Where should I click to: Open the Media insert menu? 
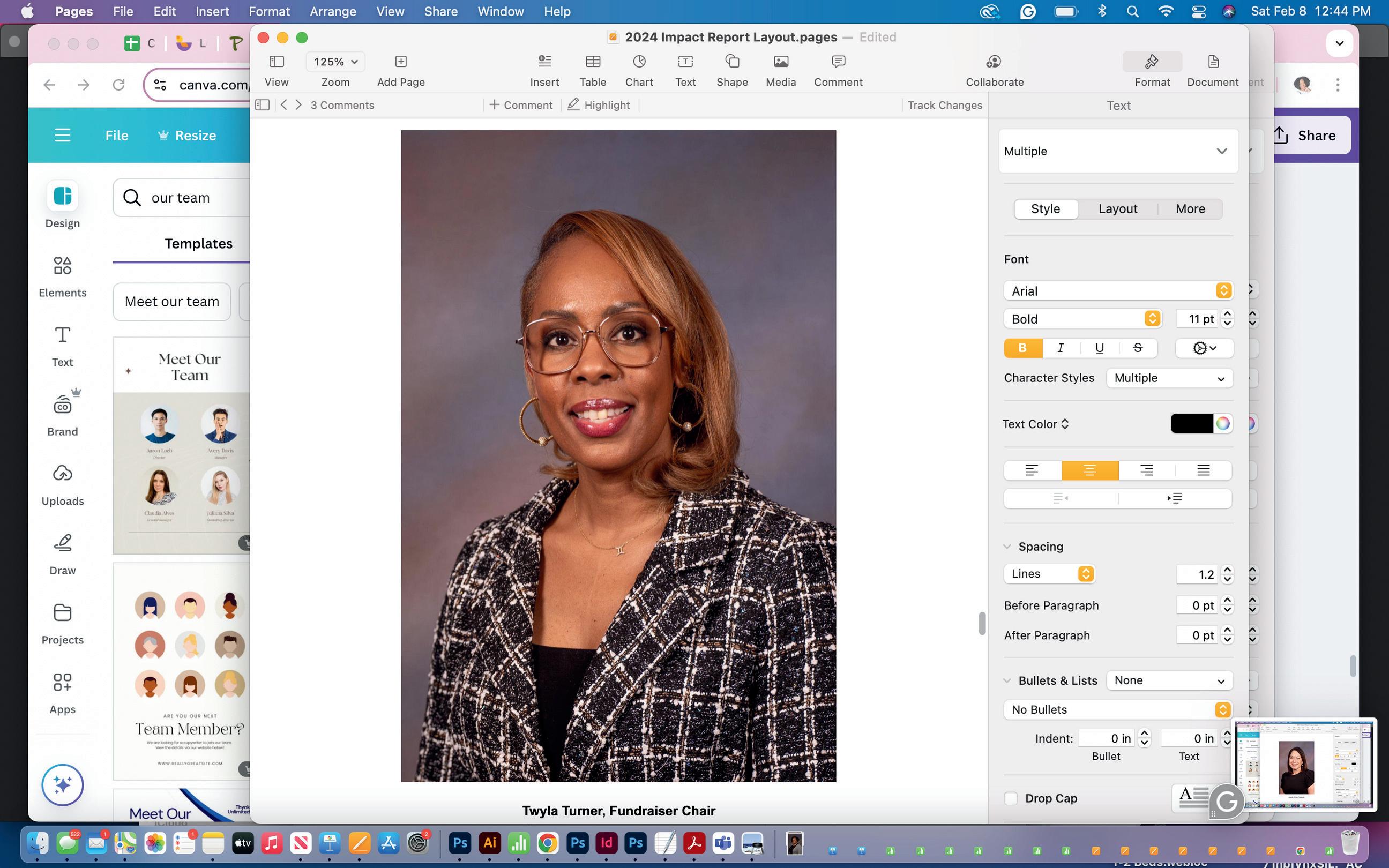click(x=780, y=62)
